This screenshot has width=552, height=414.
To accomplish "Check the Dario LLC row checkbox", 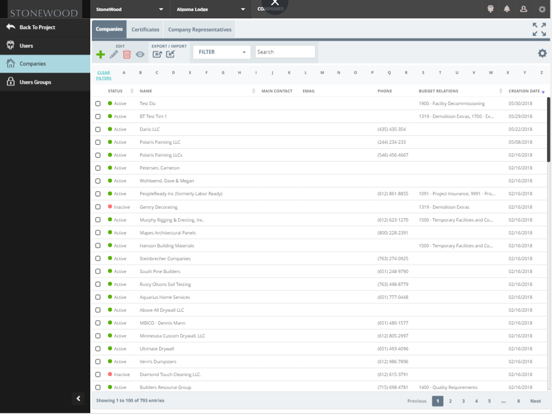I will tap(98, 129).
